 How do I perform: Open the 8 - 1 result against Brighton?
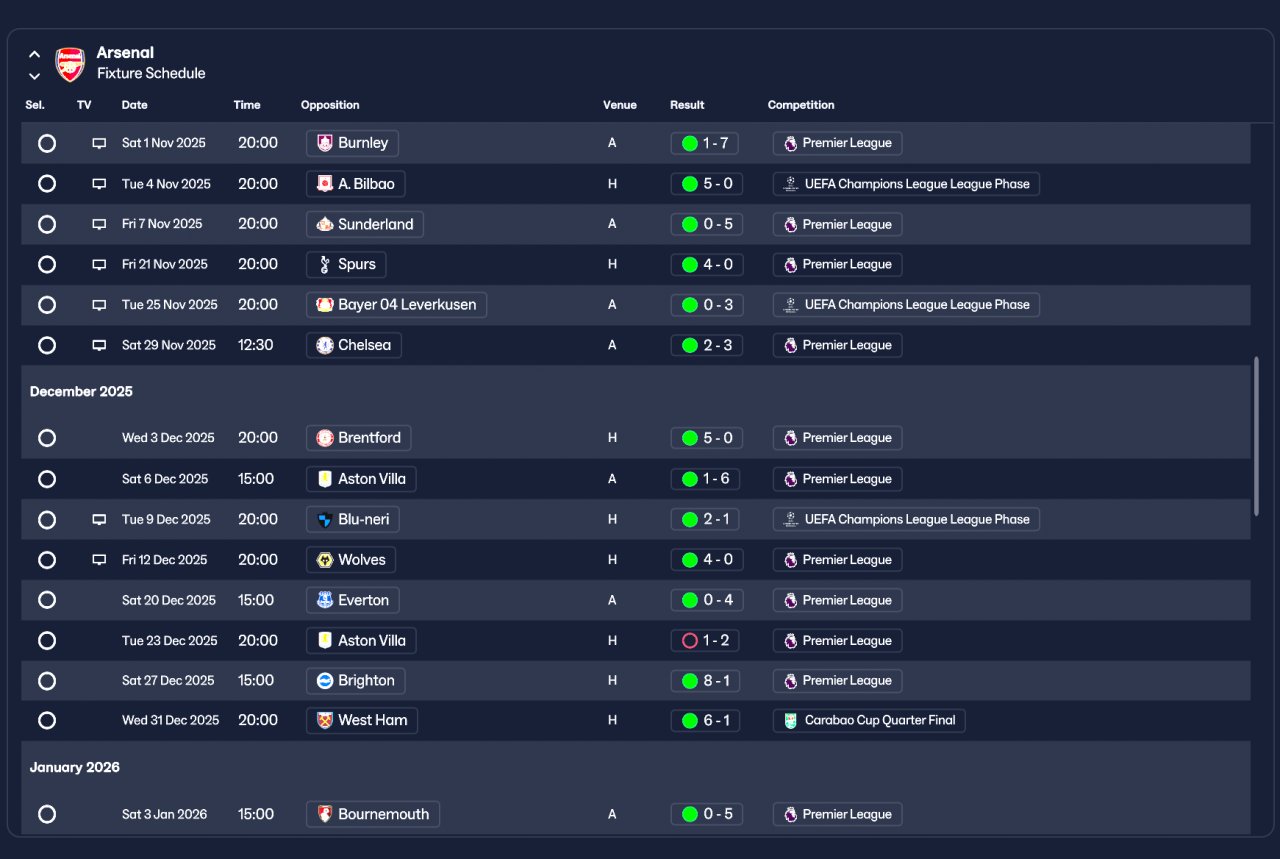(705, 681)
